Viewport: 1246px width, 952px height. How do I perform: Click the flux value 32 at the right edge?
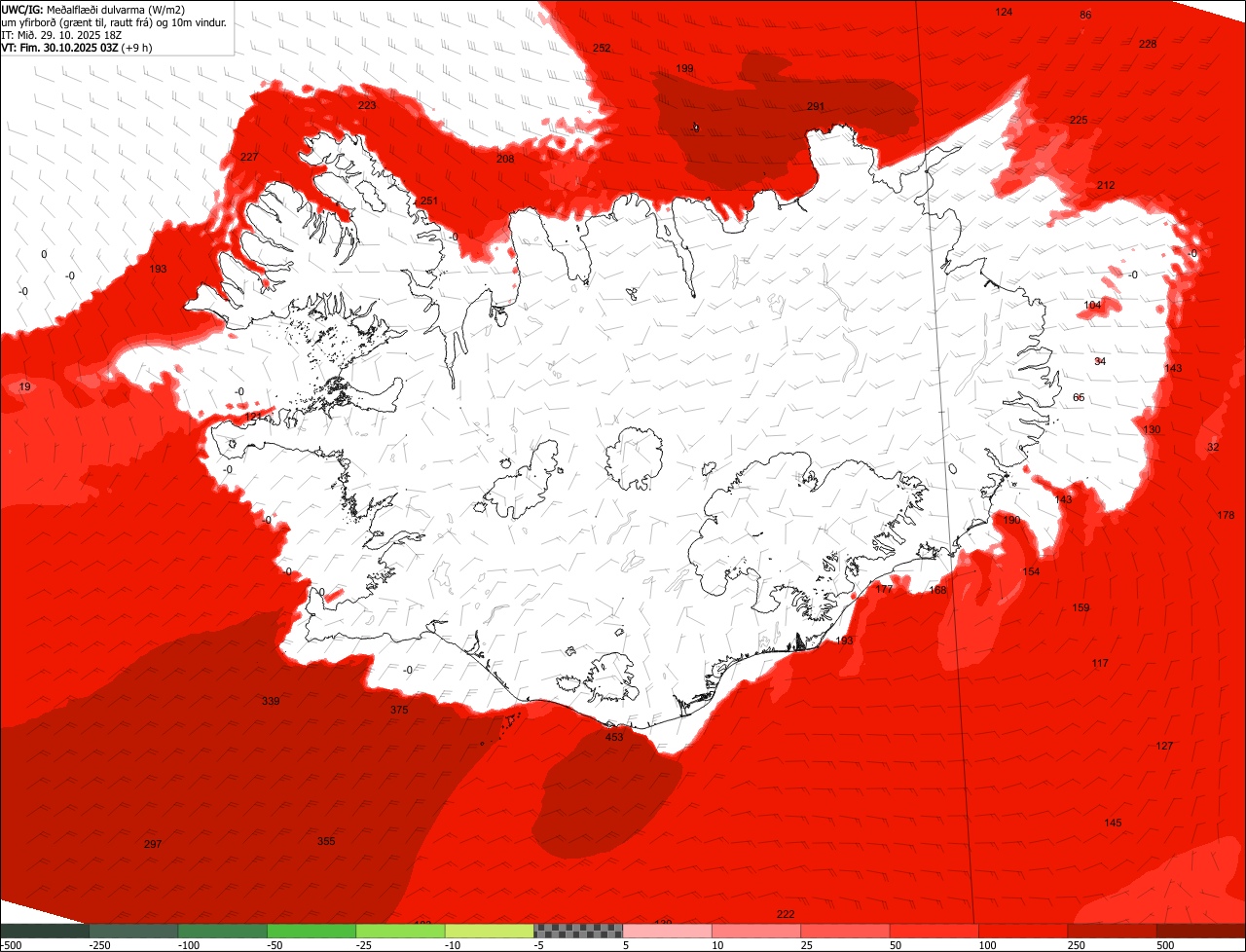click(1213, 448)
